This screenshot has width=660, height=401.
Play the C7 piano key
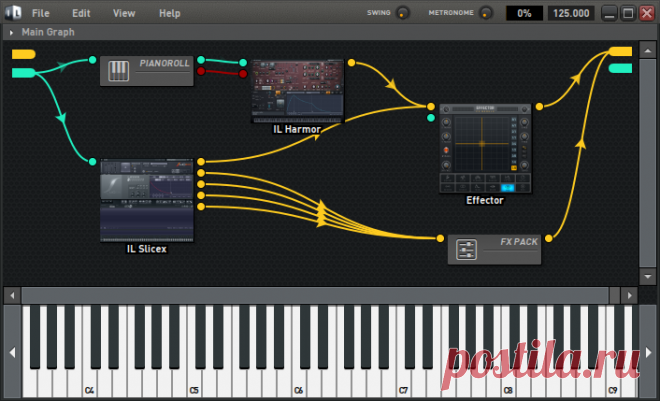(x=403, y=385)
